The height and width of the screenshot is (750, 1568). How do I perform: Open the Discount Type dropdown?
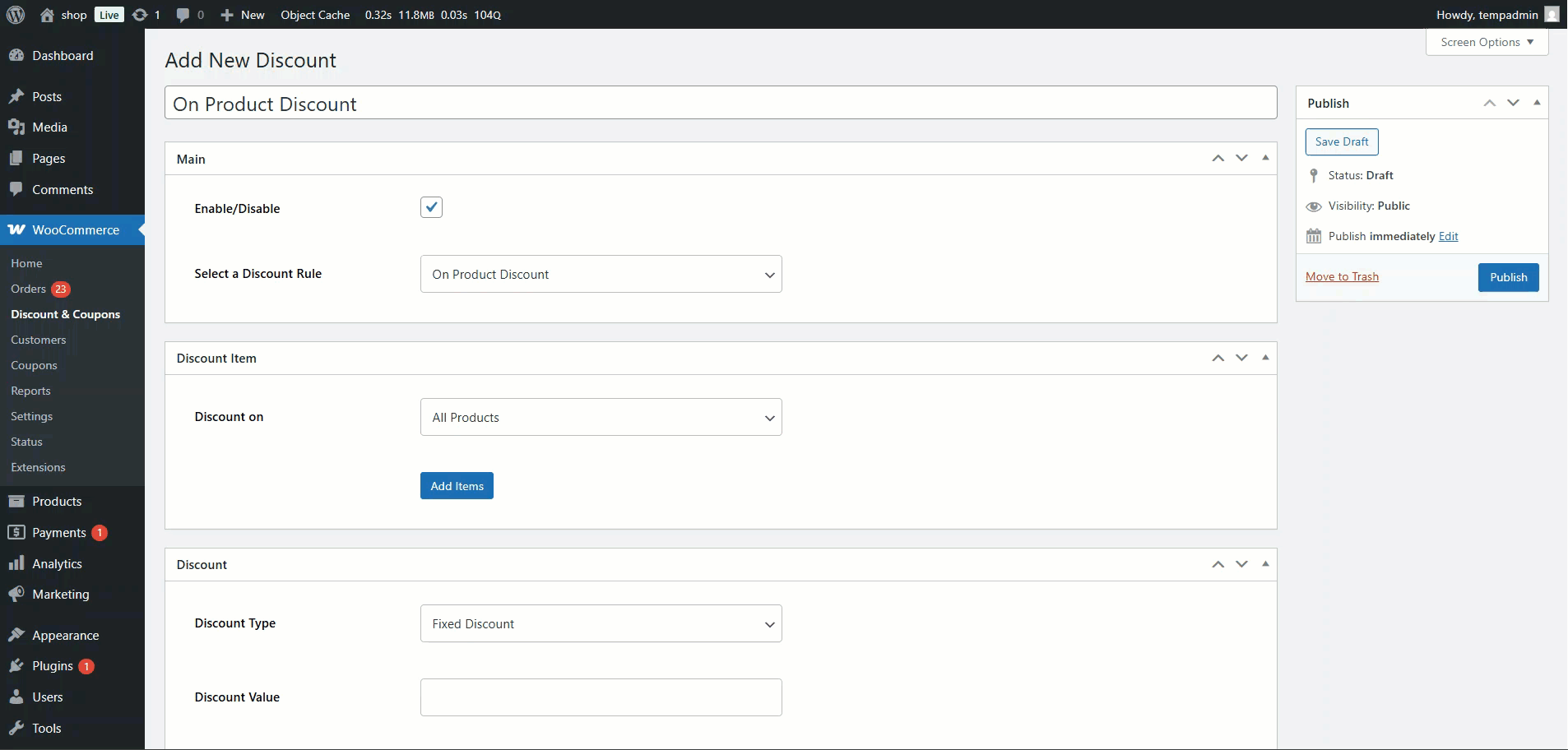pos(601,623)
